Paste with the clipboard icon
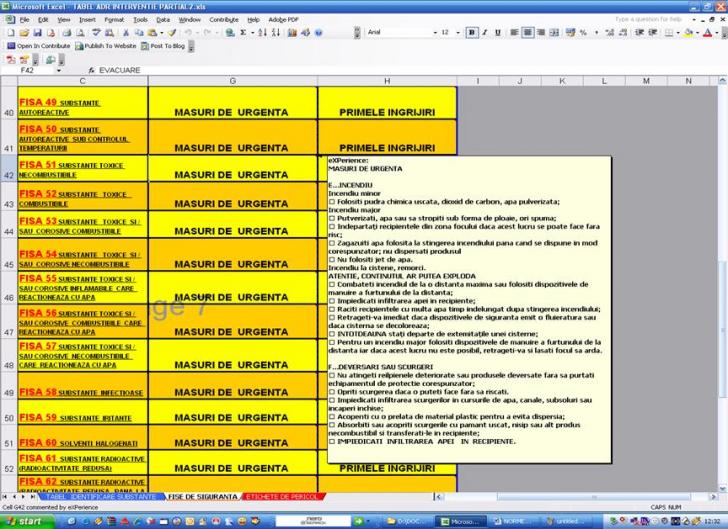The height and width of the screenshot is (529, 728). [x=152, y=33]
